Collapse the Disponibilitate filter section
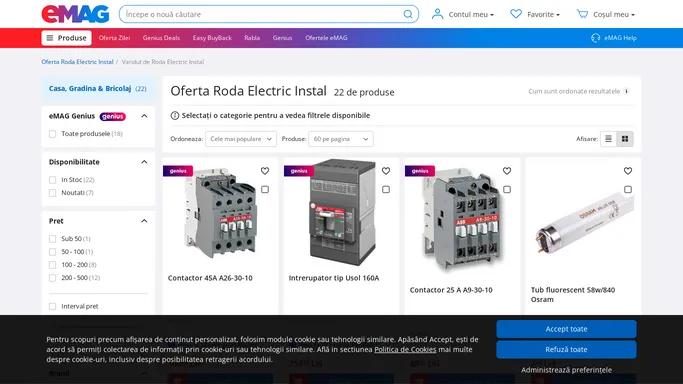 pos(144,162)
